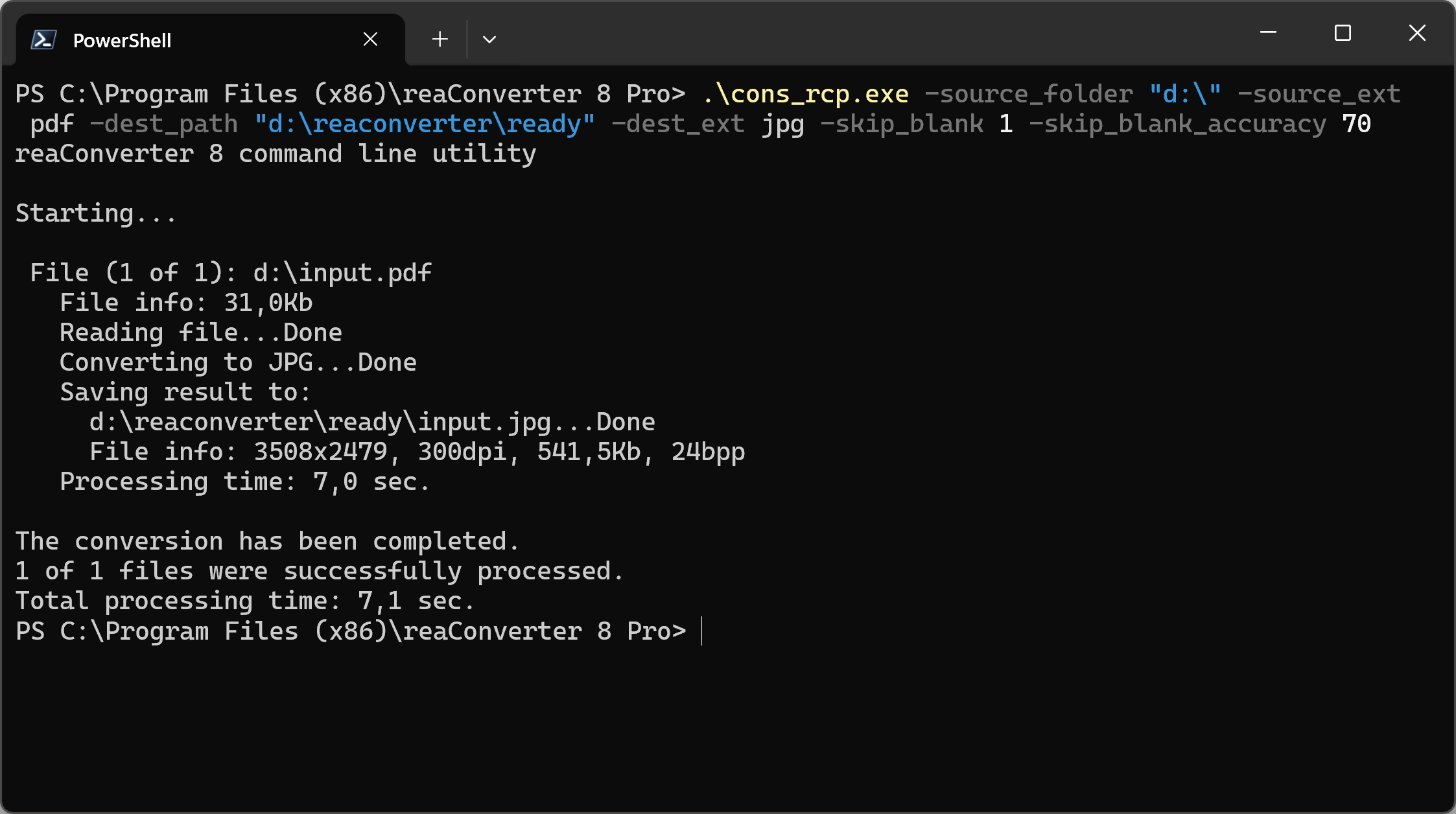
Task: Minimize the terminal window
Action: [1268, 32]
